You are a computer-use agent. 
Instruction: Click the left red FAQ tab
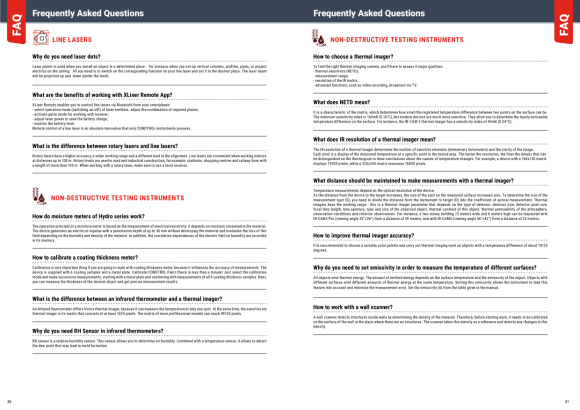(x=17, y=22)
